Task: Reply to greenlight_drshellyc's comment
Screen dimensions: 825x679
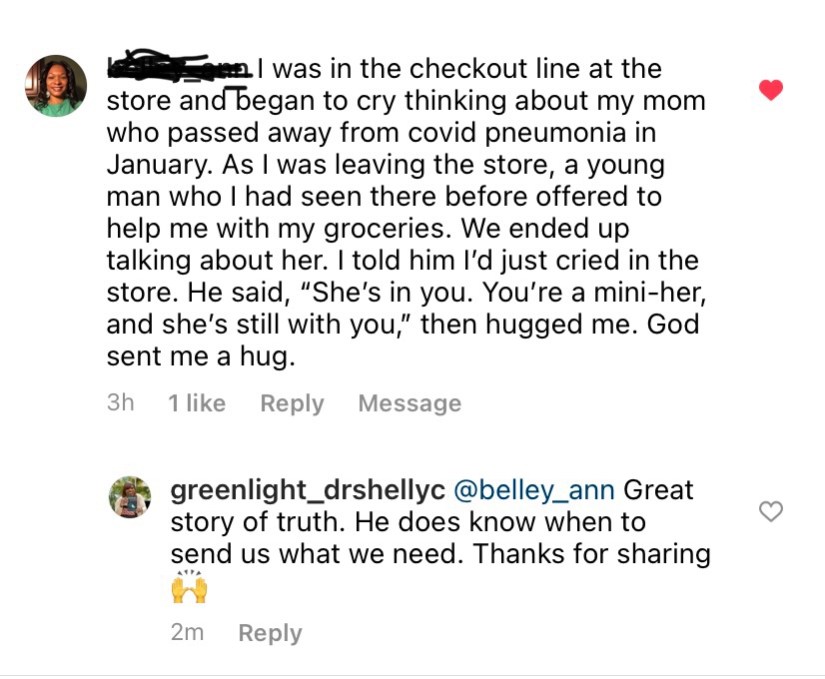Action: coord(270,633)
